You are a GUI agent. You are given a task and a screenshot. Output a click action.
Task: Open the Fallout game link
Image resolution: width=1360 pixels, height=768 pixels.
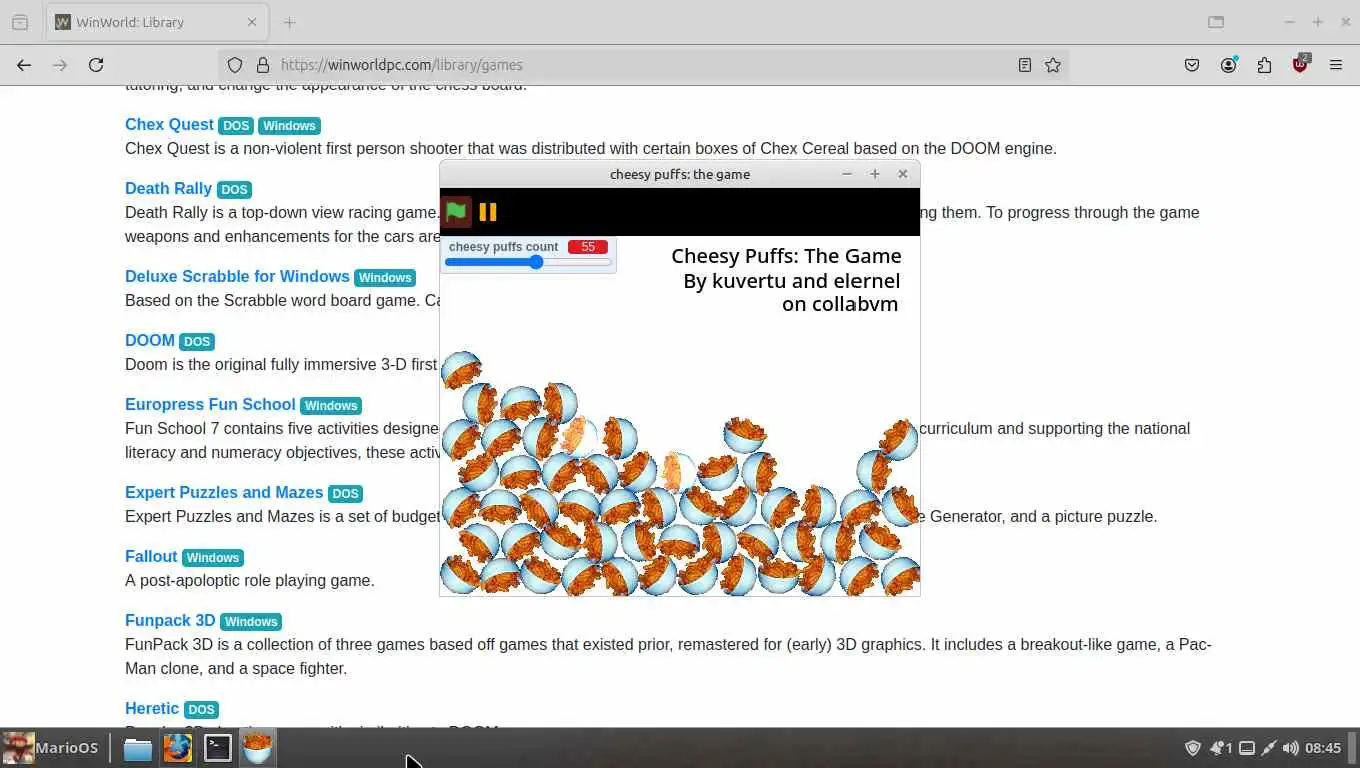tap(151, 556)
